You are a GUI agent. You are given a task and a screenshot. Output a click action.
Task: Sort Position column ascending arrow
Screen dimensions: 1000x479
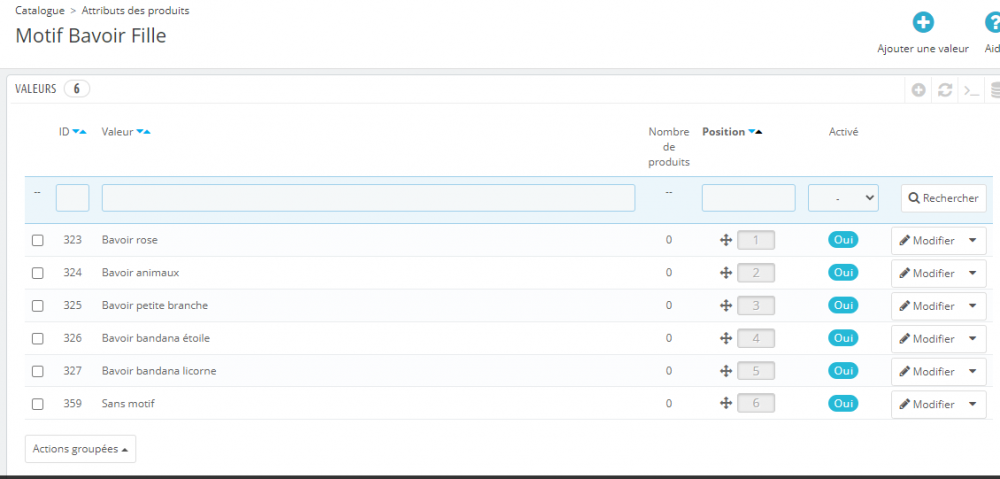(759, 132)
